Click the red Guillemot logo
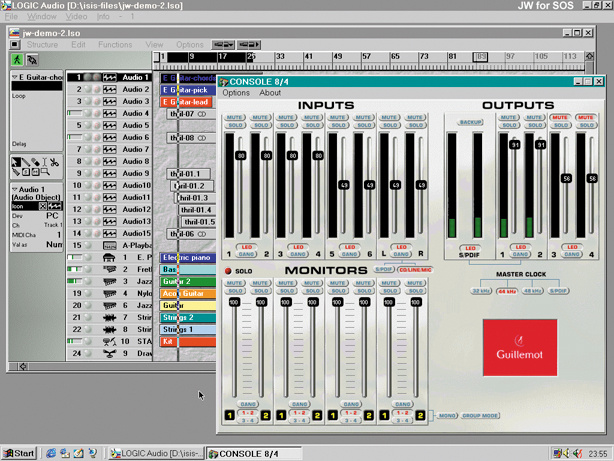The height and width of the screenshot is (461, 614). 520,347
